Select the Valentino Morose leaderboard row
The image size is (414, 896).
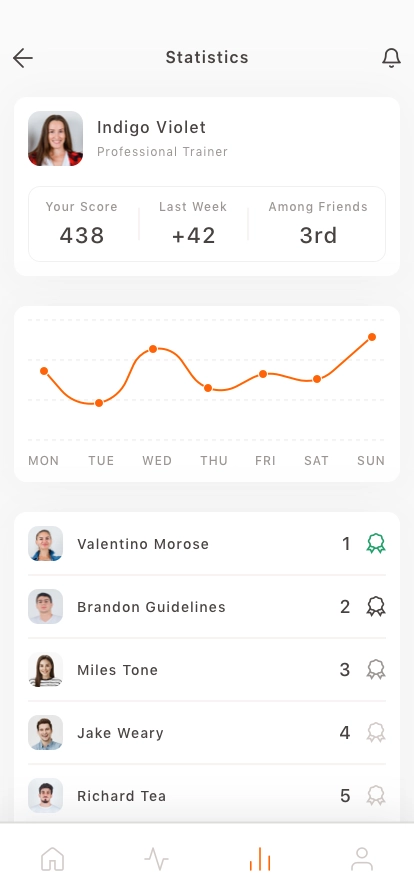point(207,543)
